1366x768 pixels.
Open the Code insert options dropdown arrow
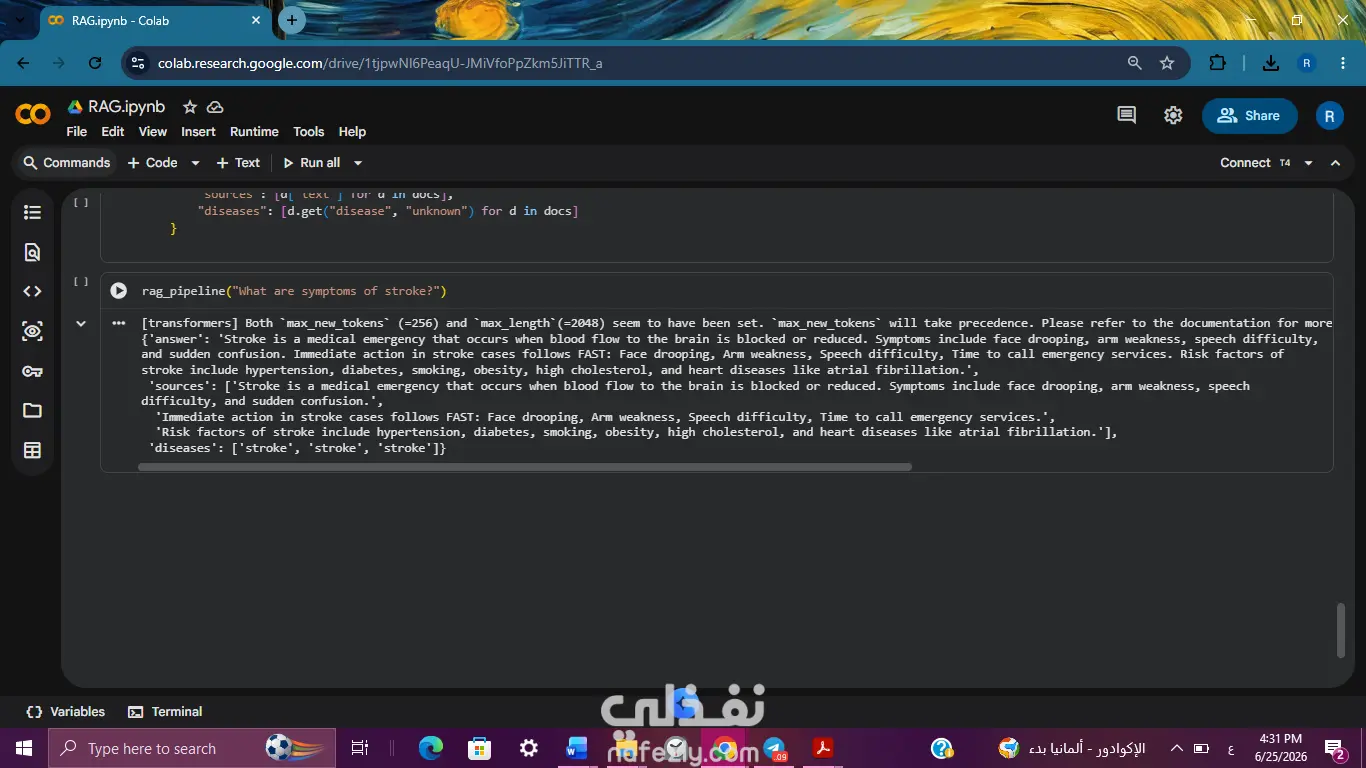(195, 163)
